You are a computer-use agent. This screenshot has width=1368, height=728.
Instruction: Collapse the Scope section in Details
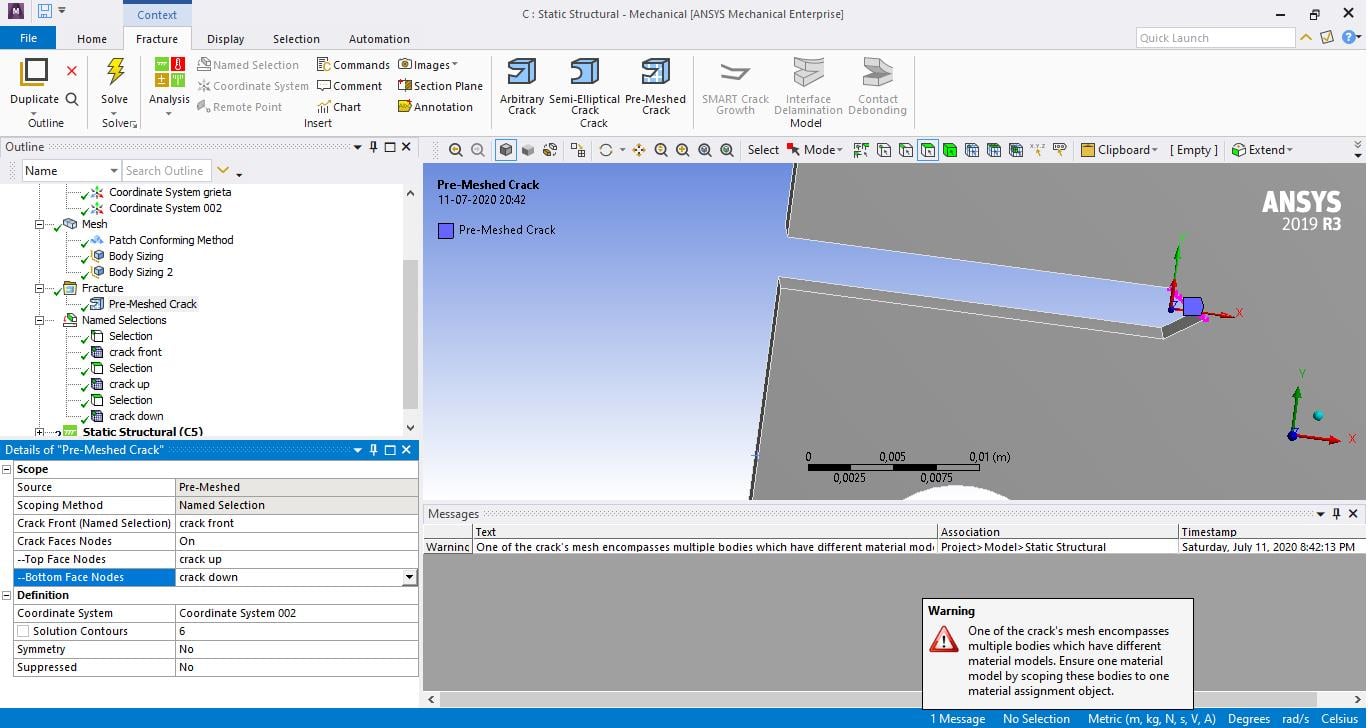8,469
